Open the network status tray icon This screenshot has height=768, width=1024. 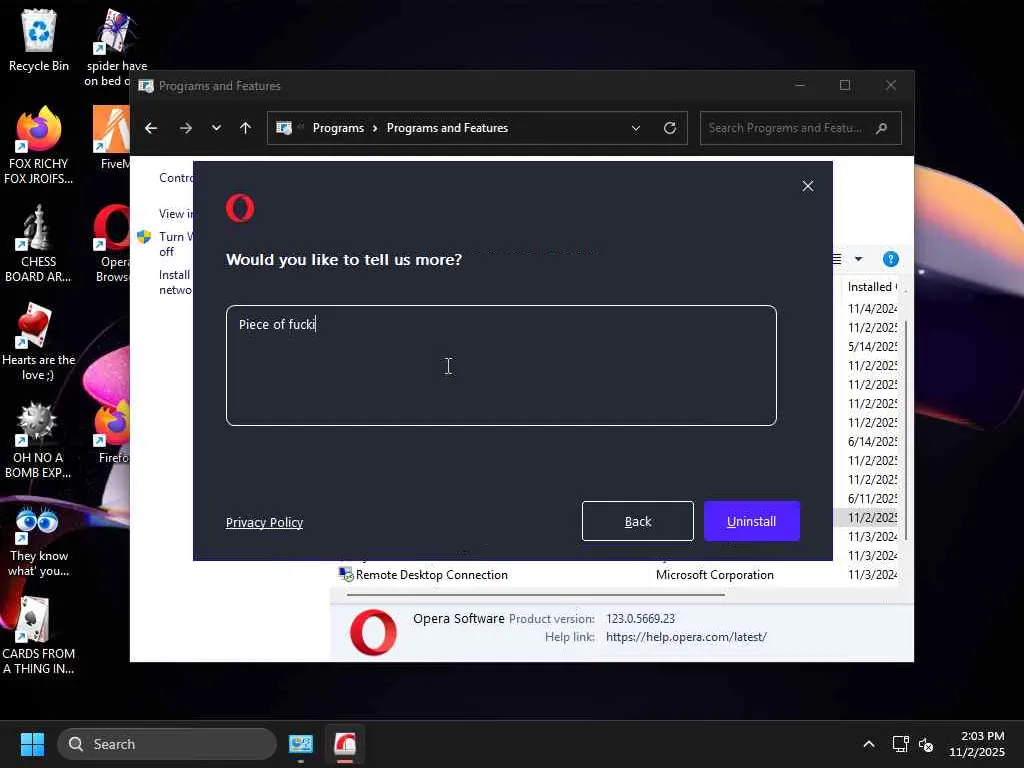click(x=901, y=744)
